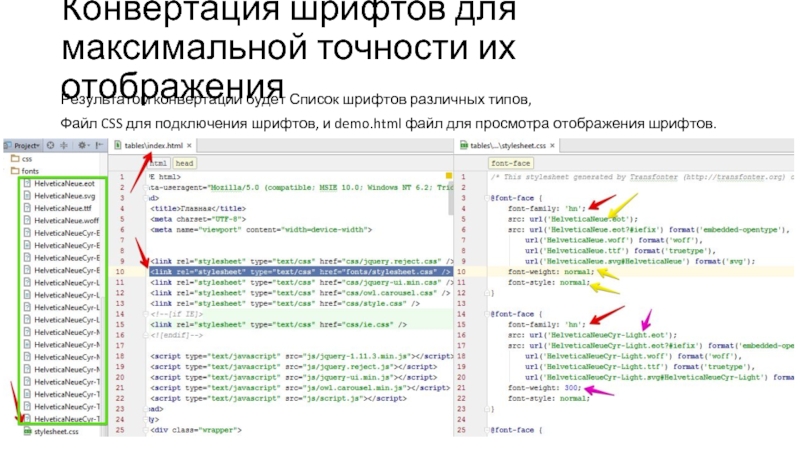Click the HTML file icon on index.html tab

pos(118,145)
